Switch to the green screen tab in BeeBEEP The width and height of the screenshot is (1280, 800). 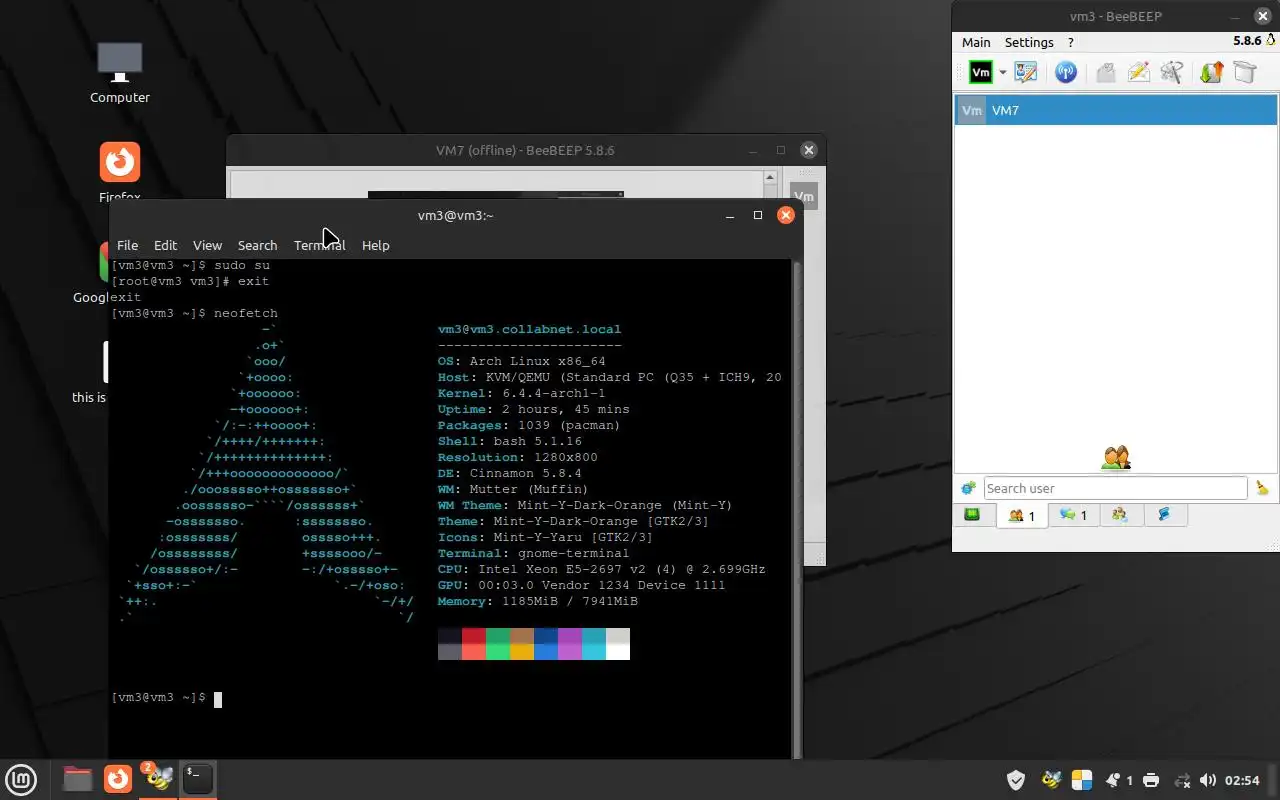point(972,515)
